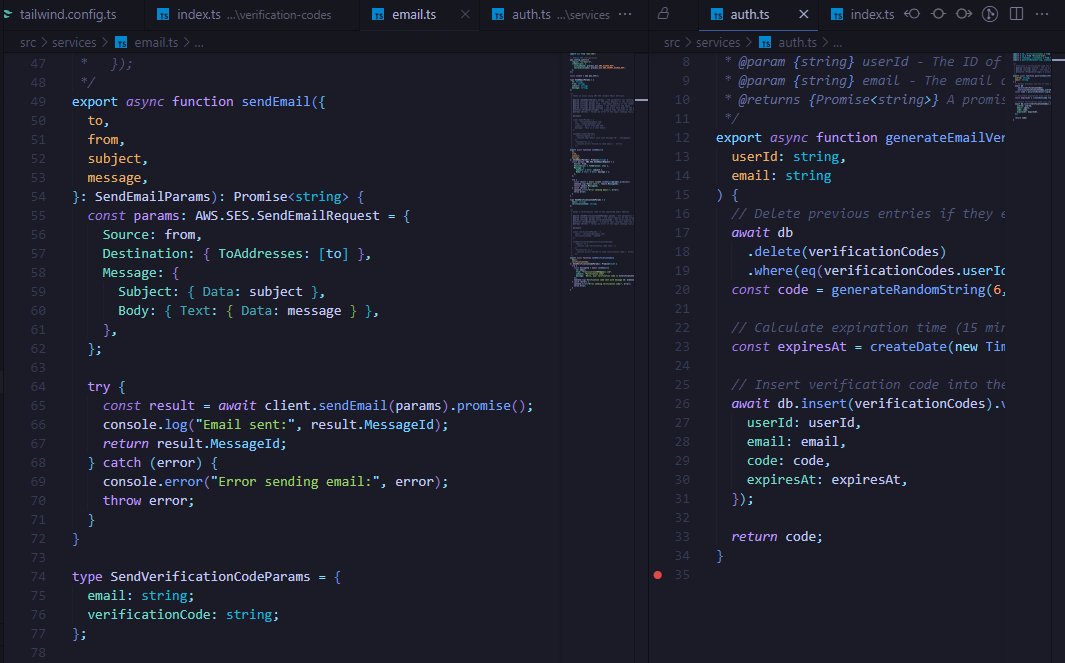
Task: Switch to auth.ts services tab in left group
Action: click(x=551, y=14)
